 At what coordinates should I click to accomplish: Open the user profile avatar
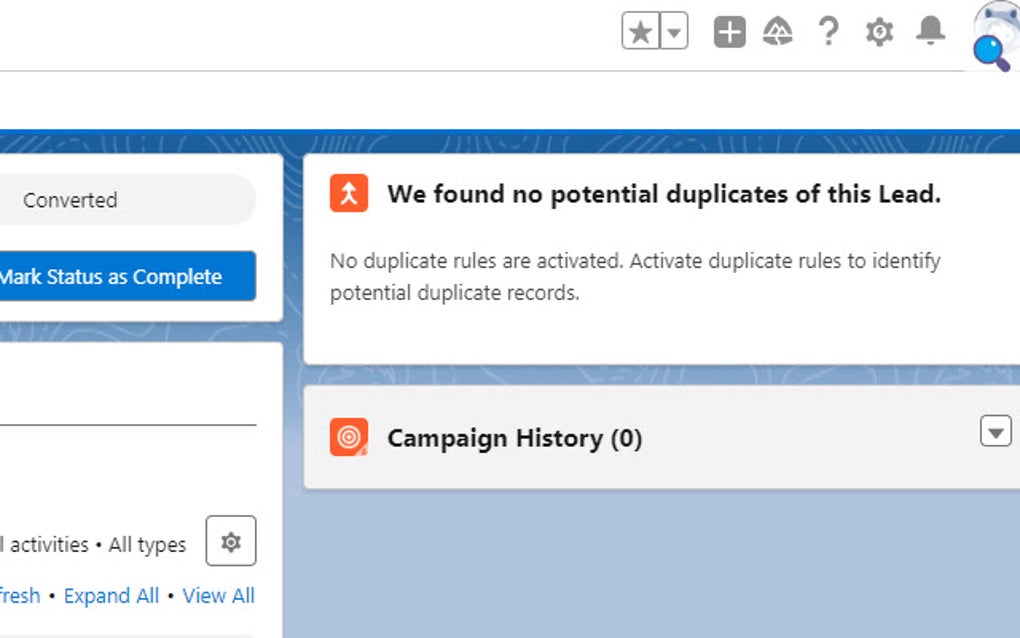click(x=996, y=30)
